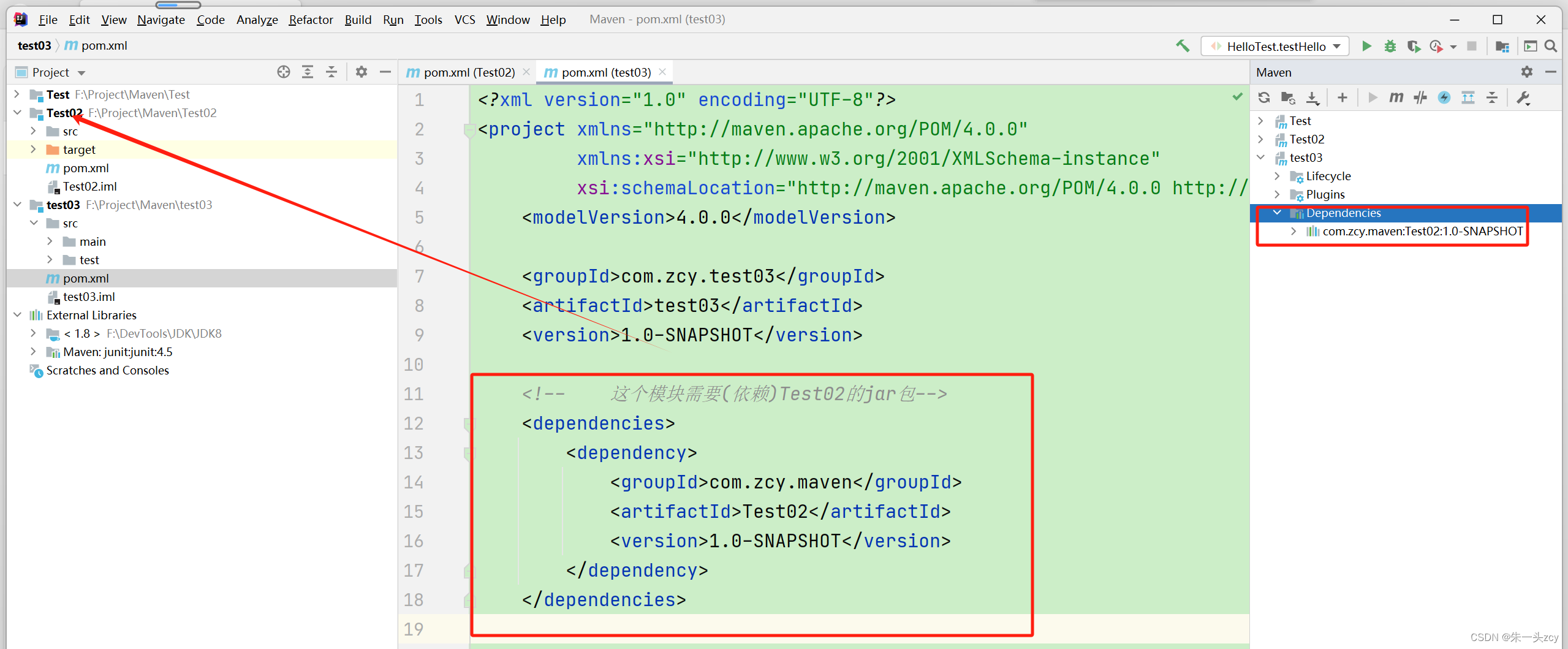Viewport: 1568px width, 649px height.
Task: Expand Test module in Project tree
Action: [17, 94]
